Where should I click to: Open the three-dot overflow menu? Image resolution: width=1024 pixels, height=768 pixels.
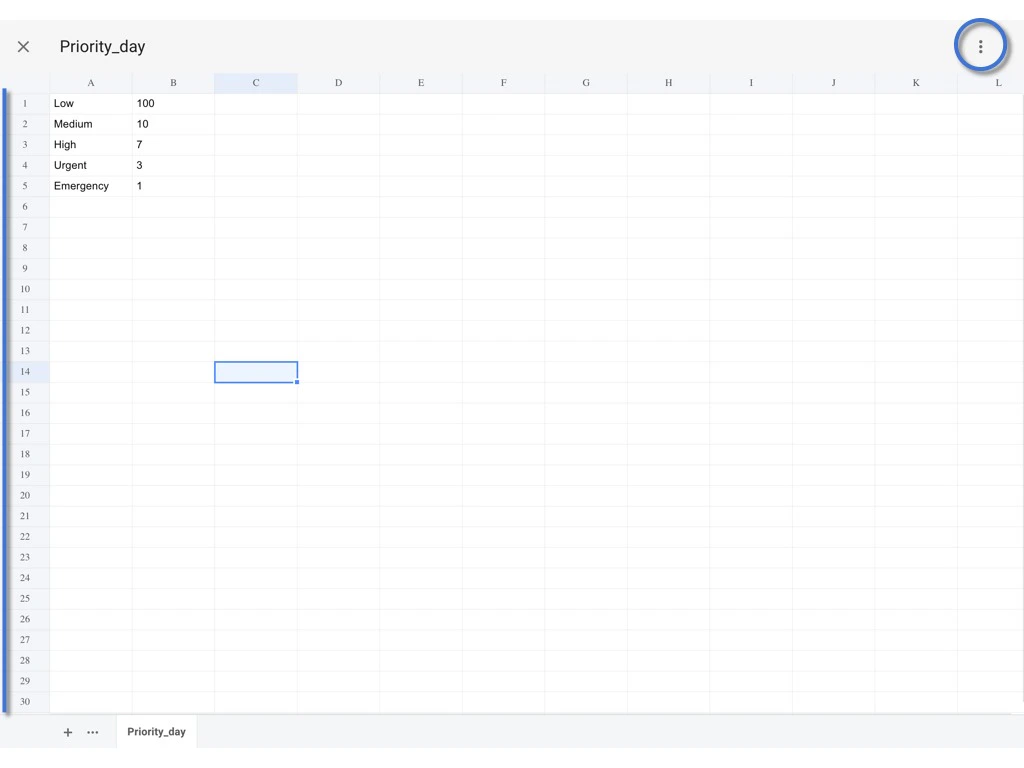point(981,46)
